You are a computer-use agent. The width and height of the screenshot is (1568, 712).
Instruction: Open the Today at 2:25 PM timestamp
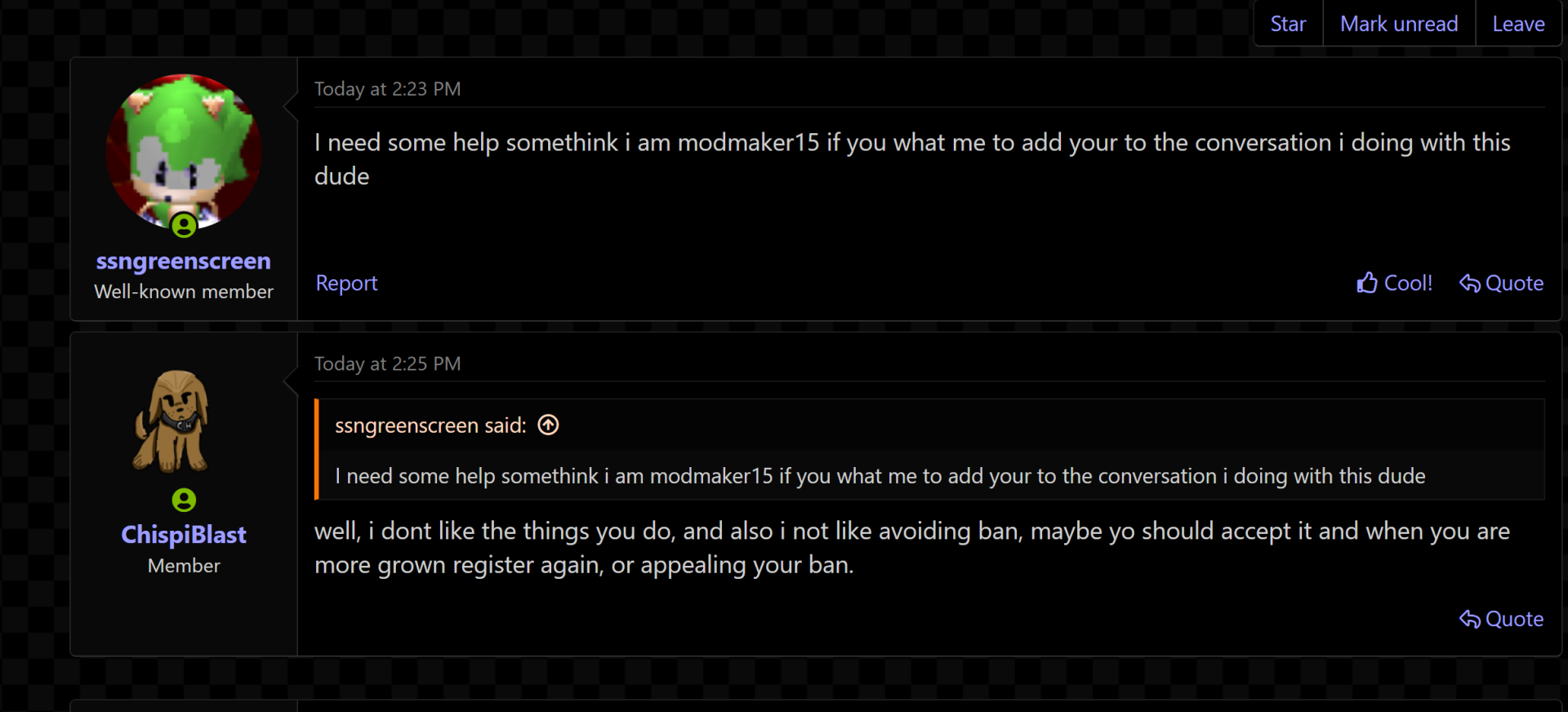click(x=388, y=364)
